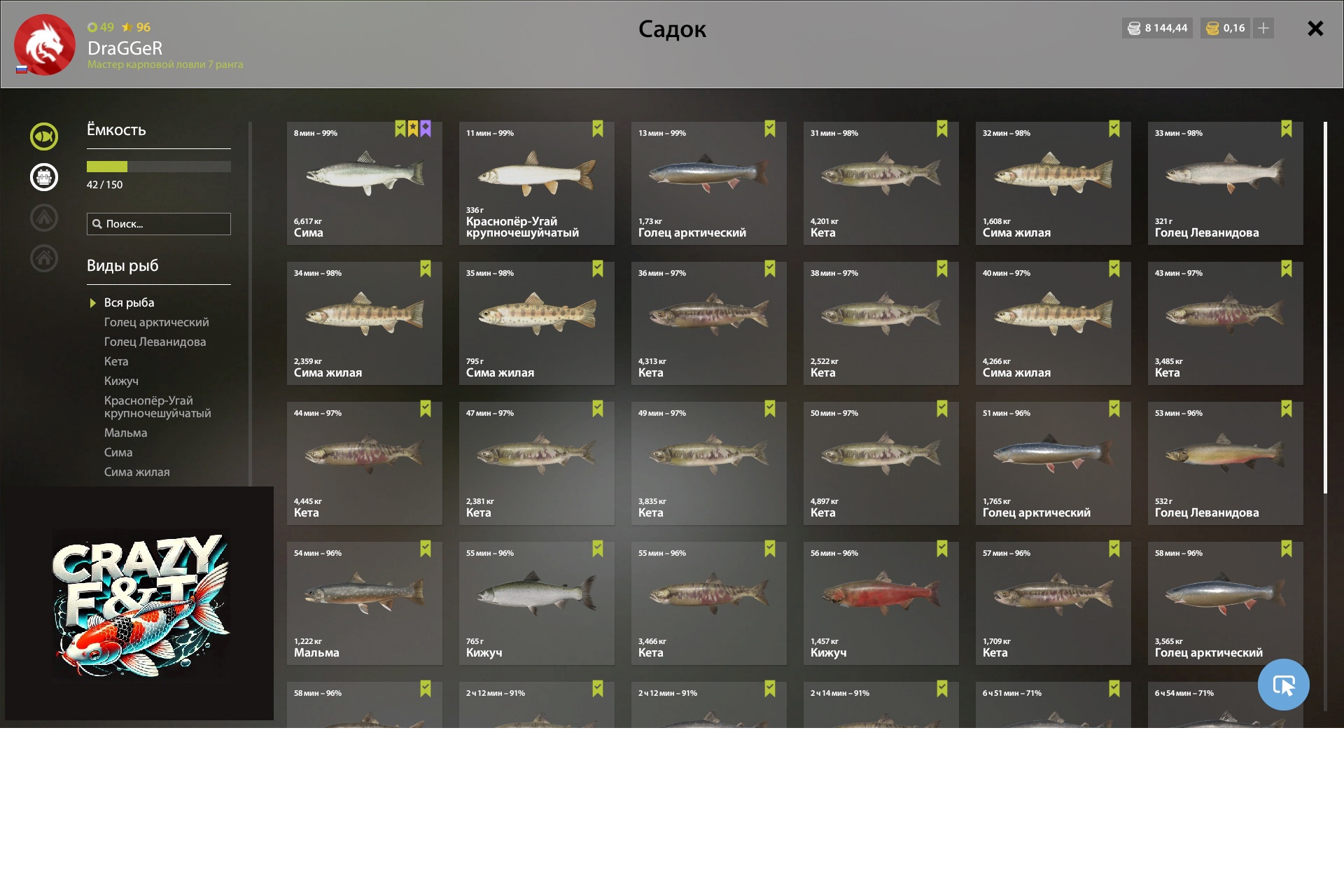Image resolution: width=1344 pixels, height=896 pixels.
Task: Click the gold coins balance 0,16
Action: tap(1226, 28)
